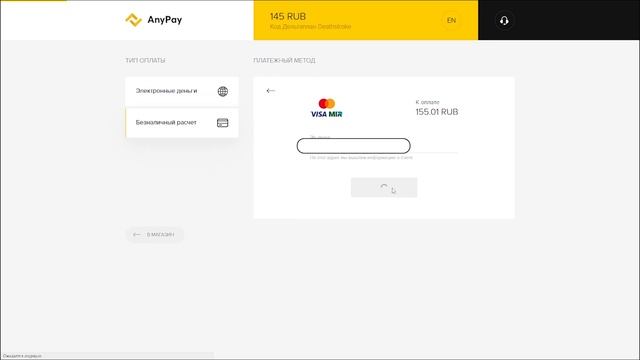Viewport: 640px width, 360px height.
Task: Switch language with the EN button
Action: point(451,20)
